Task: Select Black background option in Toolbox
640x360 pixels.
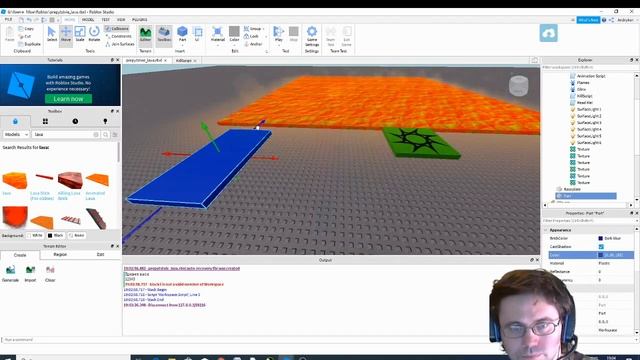Action: click(56, 236)
